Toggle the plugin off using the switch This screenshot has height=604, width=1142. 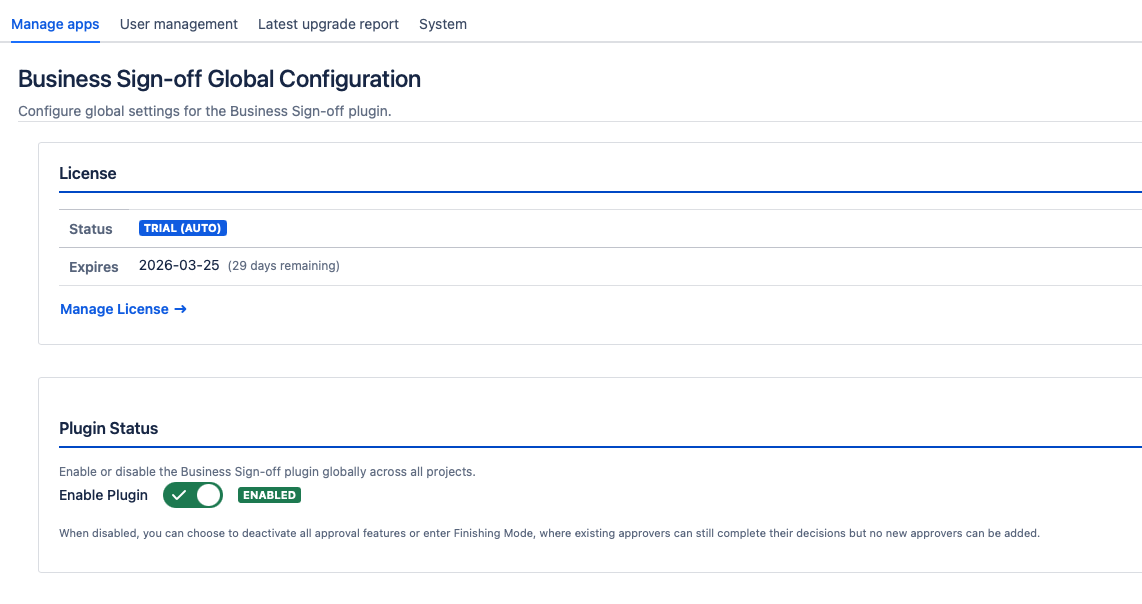[192, 495]
